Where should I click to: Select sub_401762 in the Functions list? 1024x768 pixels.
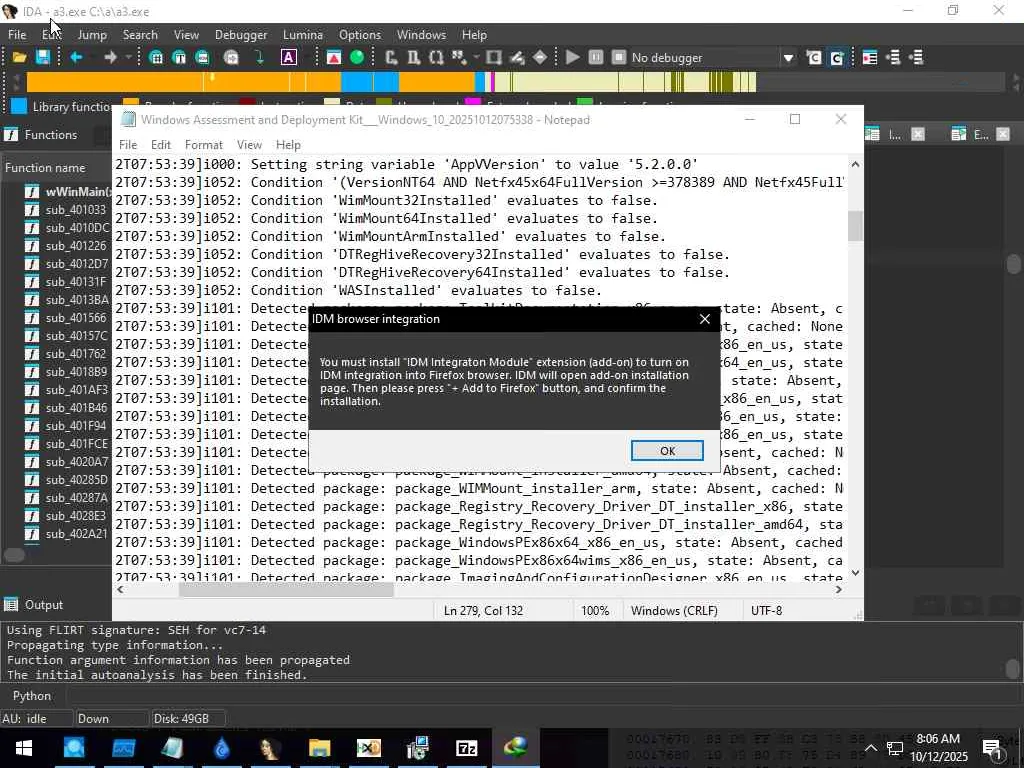(x=68, y=353)
